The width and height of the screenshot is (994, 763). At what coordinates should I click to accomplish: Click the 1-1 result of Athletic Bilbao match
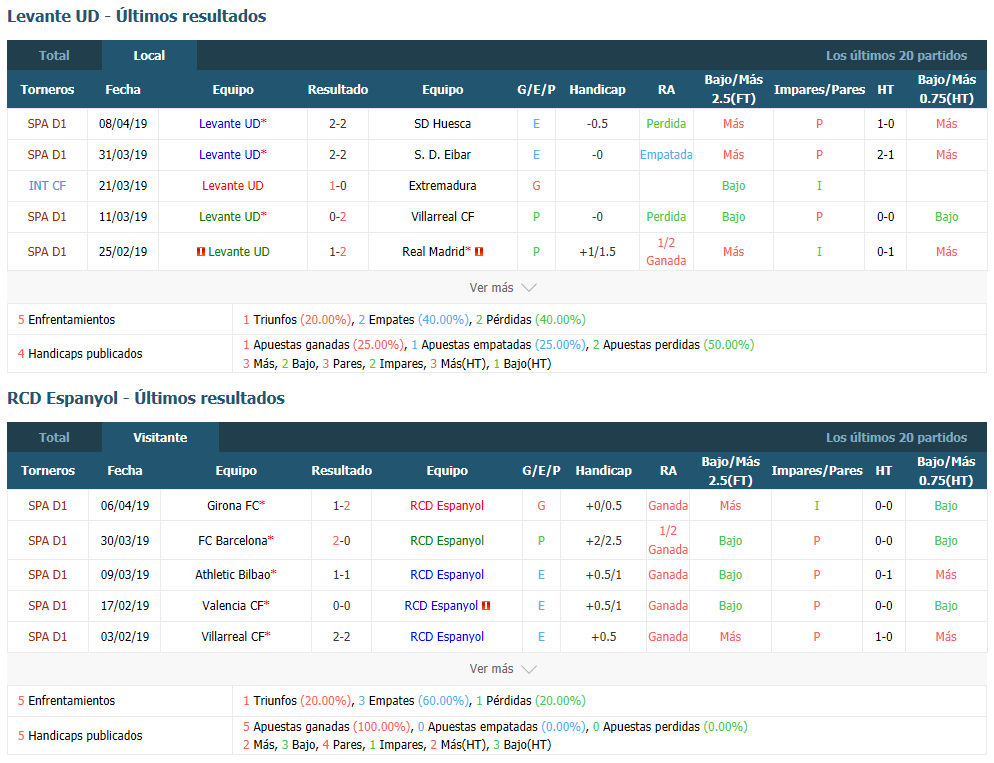[342, 575]
